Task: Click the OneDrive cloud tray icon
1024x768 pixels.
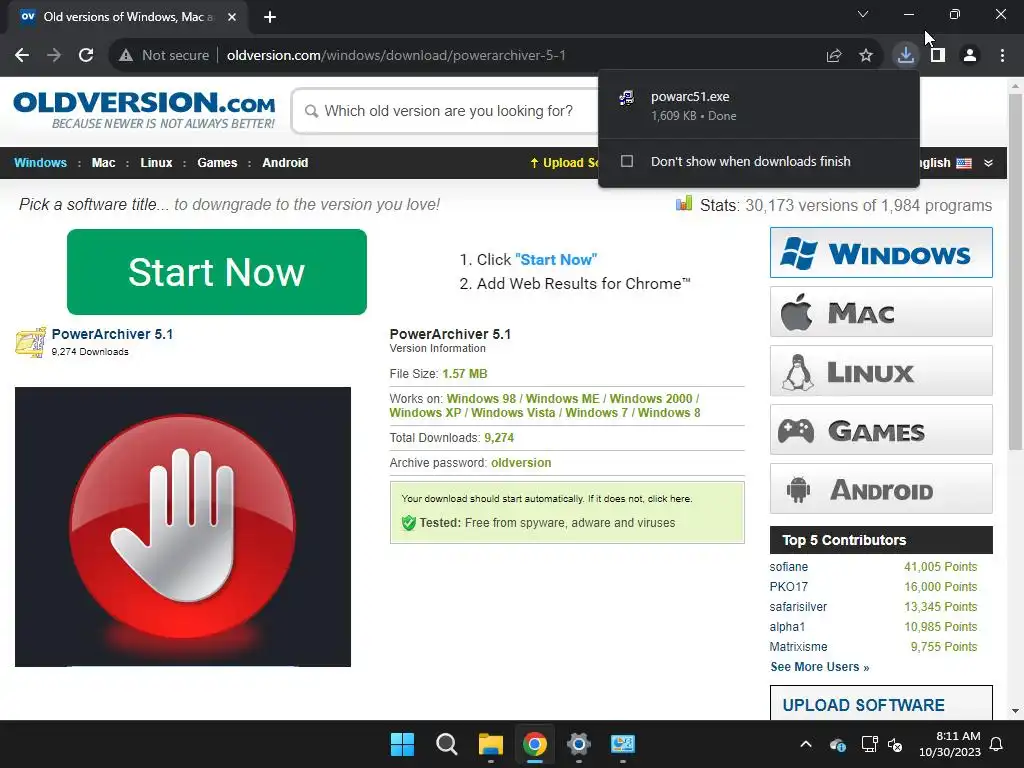Action: pyautogui.click(x=838, y=744)
